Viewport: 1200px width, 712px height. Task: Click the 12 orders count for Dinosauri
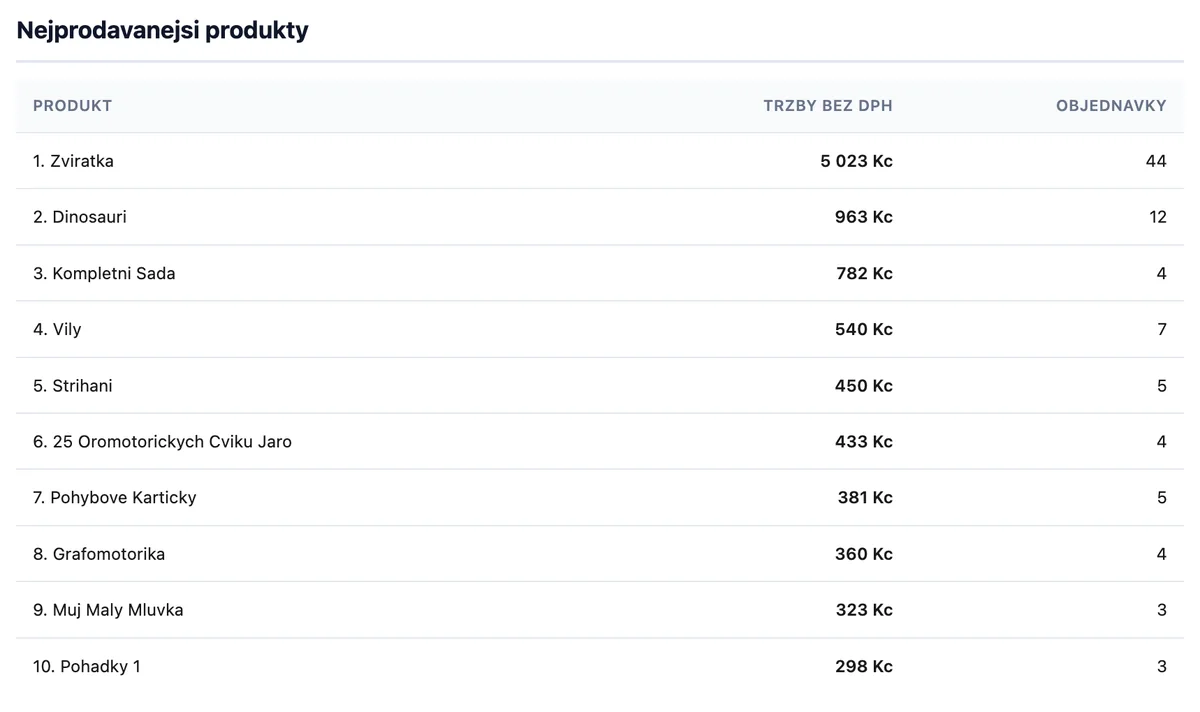(x=1158, y=217)
